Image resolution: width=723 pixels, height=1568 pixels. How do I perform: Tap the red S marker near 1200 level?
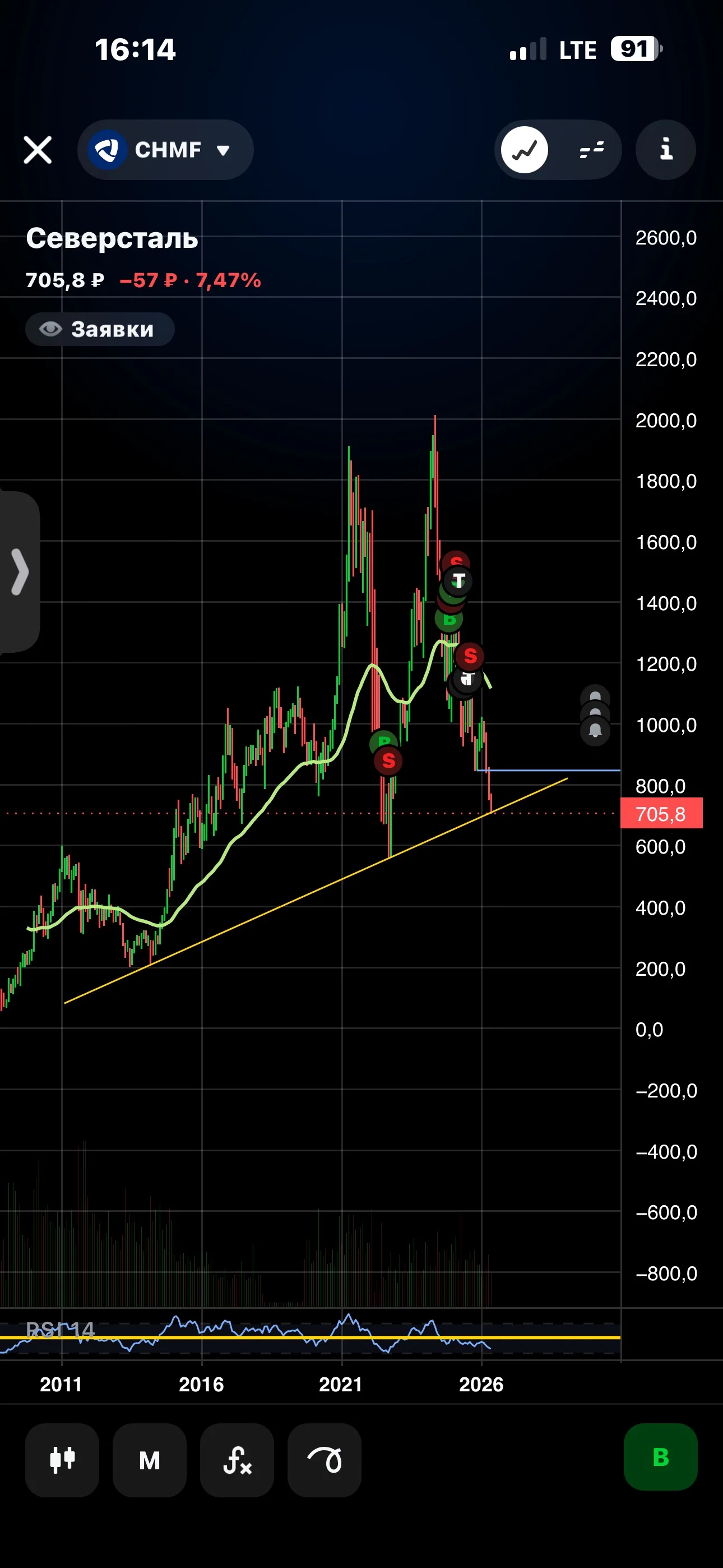coord(470,656)
